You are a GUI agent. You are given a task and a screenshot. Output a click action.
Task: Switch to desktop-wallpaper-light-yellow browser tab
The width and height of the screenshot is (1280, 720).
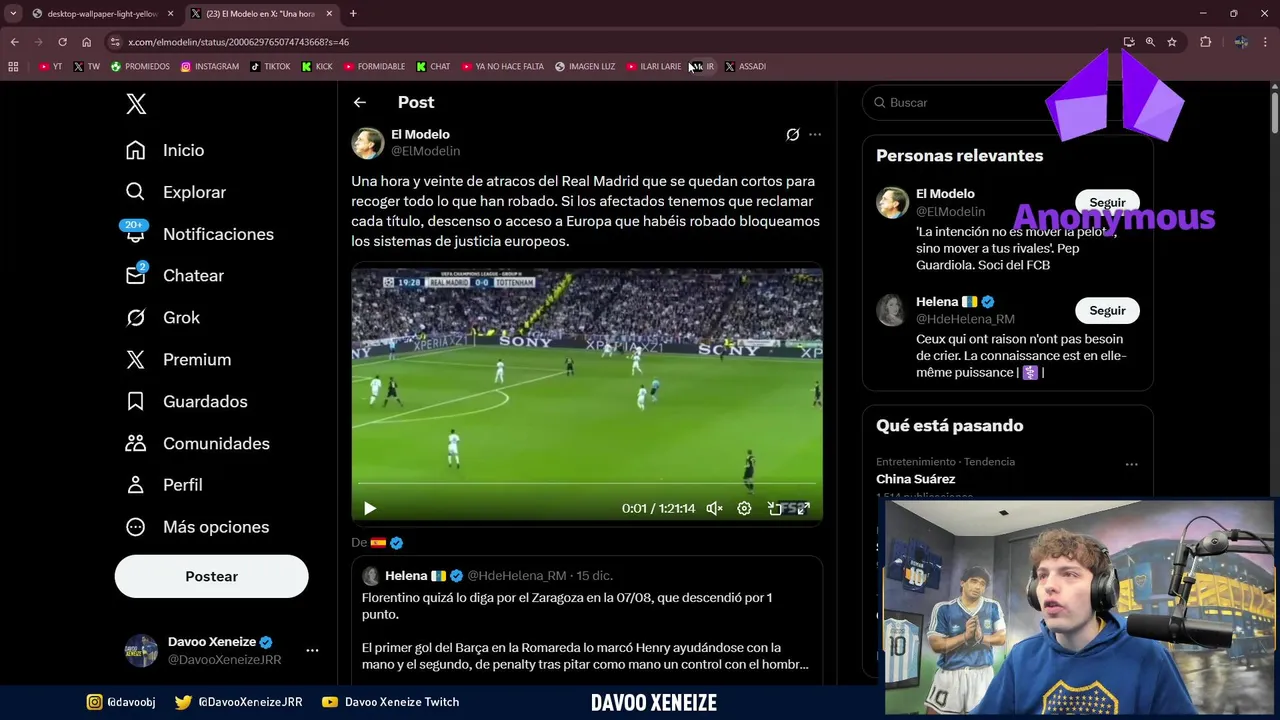click(x=101, y=14)
